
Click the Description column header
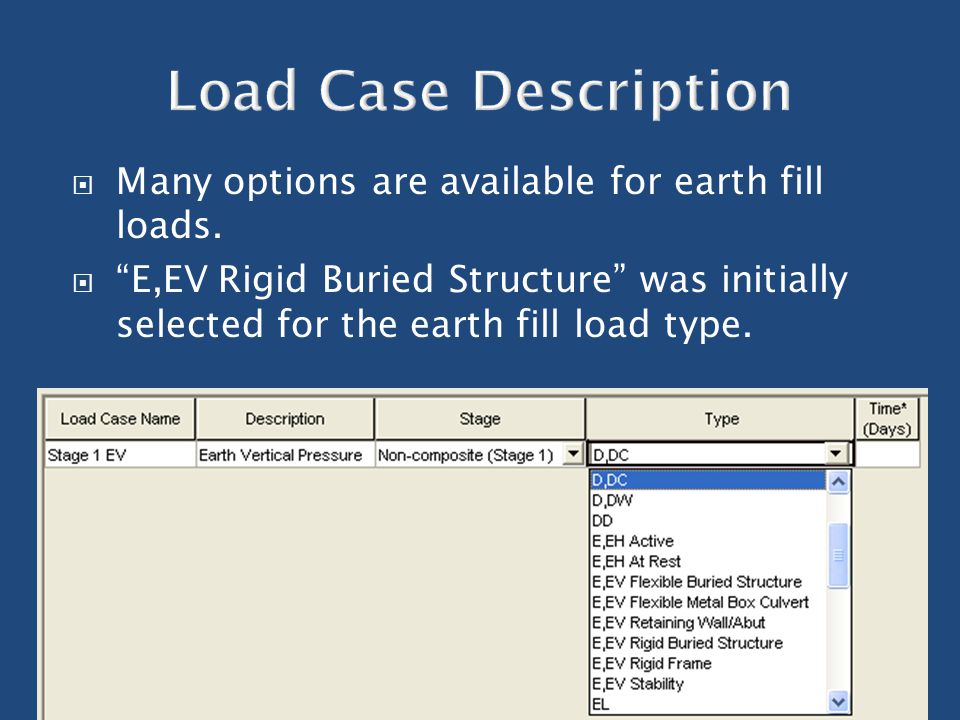pos(285,419)
